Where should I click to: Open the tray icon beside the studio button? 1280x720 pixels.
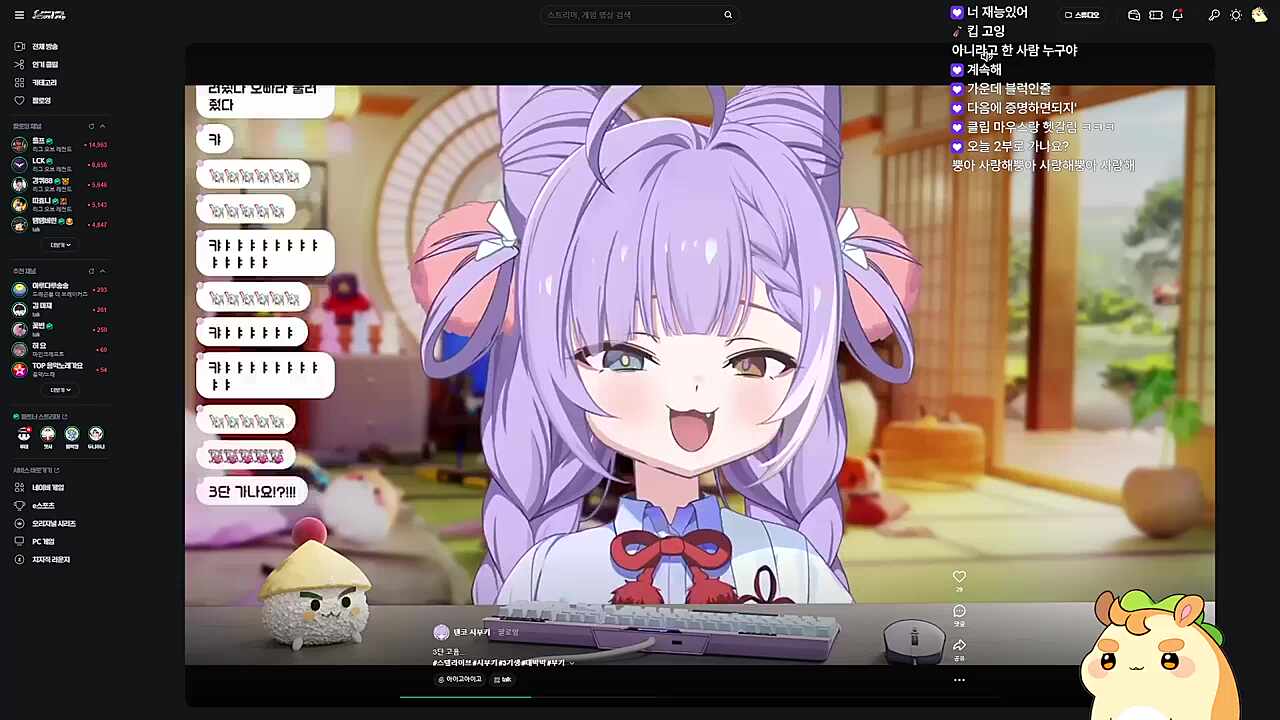tap(1134, 15)
